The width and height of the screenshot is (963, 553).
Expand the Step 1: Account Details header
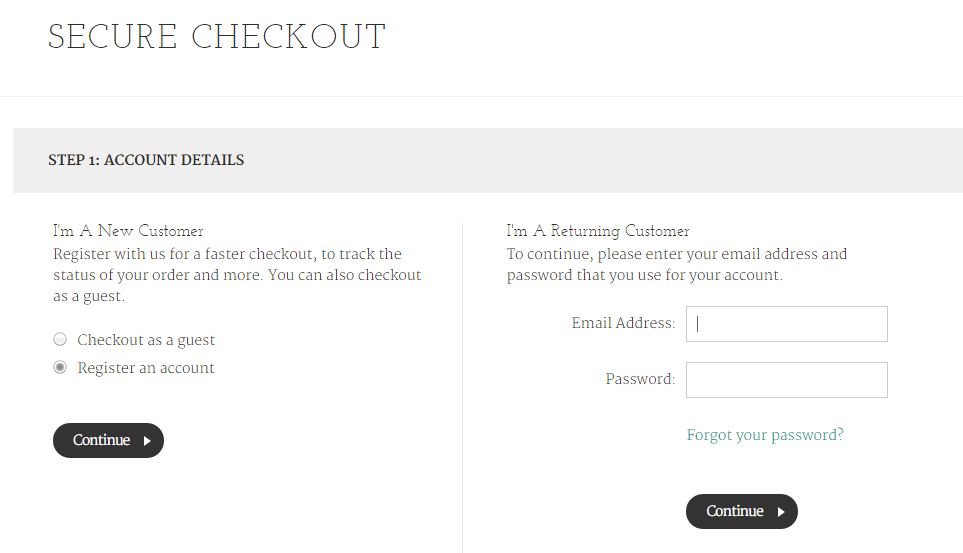pyautogui.click(x=146, y=160)
